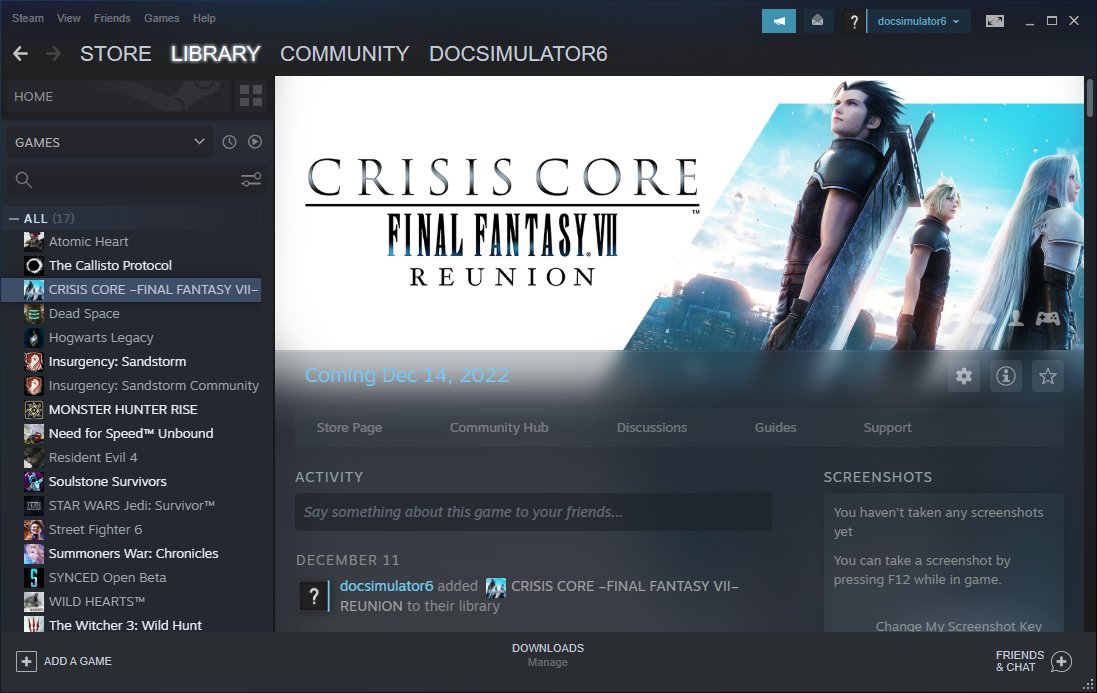Open the Steam menu
The image size is (1097, 693).
coord(28,18)
